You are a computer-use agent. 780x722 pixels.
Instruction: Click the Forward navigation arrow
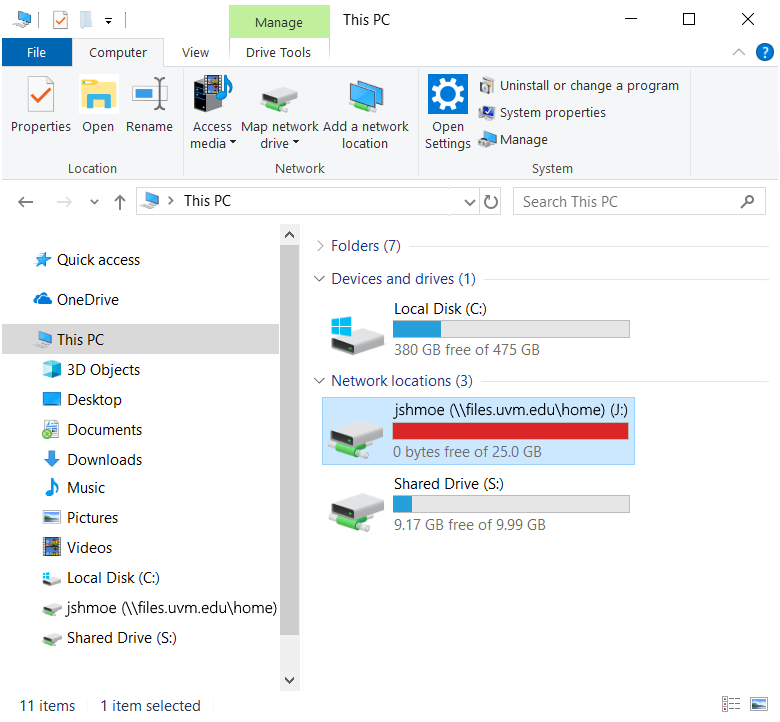coord(64,202)
